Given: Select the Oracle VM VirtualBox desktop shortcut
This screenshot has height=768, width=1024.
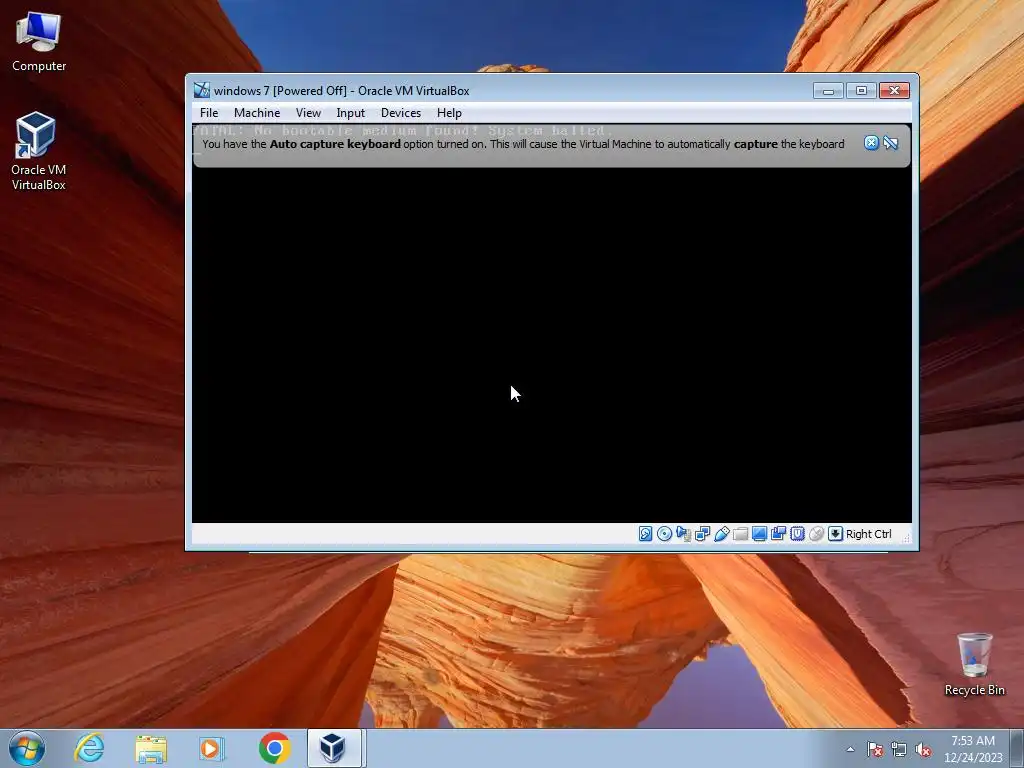Looking at the screenshot, I should coord(38,152).
